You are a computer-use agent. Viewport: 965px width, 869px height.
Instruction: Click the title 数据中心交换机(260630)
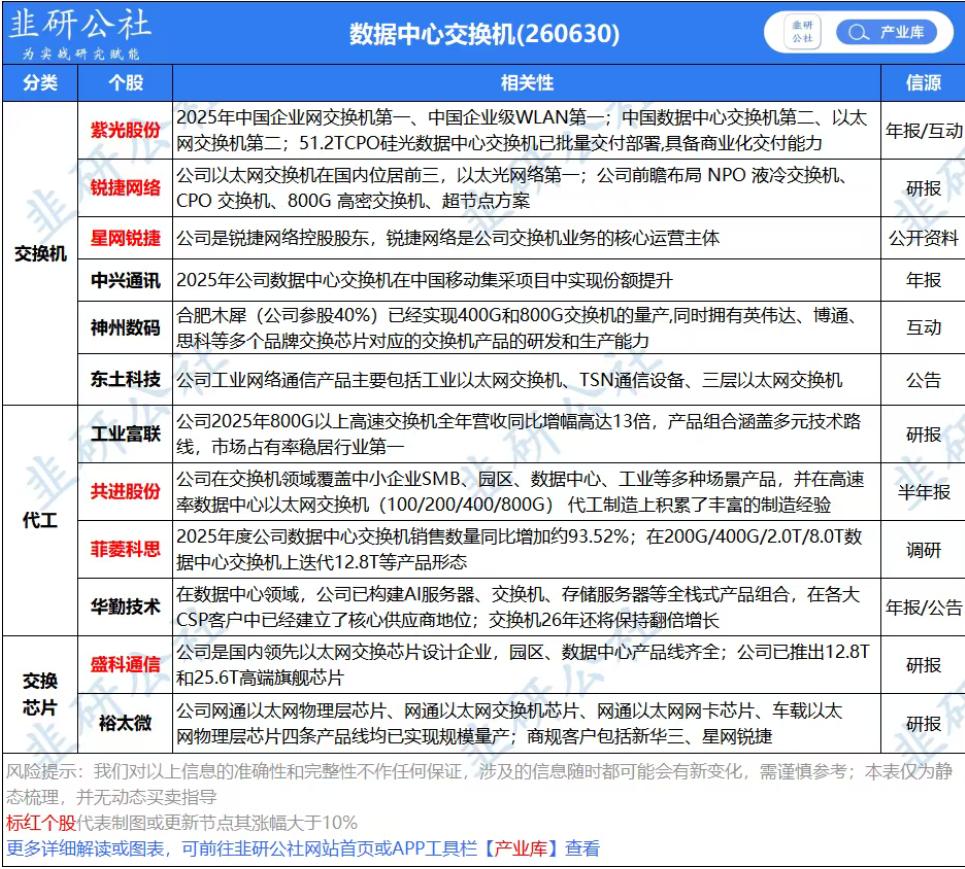coord(484,34)
